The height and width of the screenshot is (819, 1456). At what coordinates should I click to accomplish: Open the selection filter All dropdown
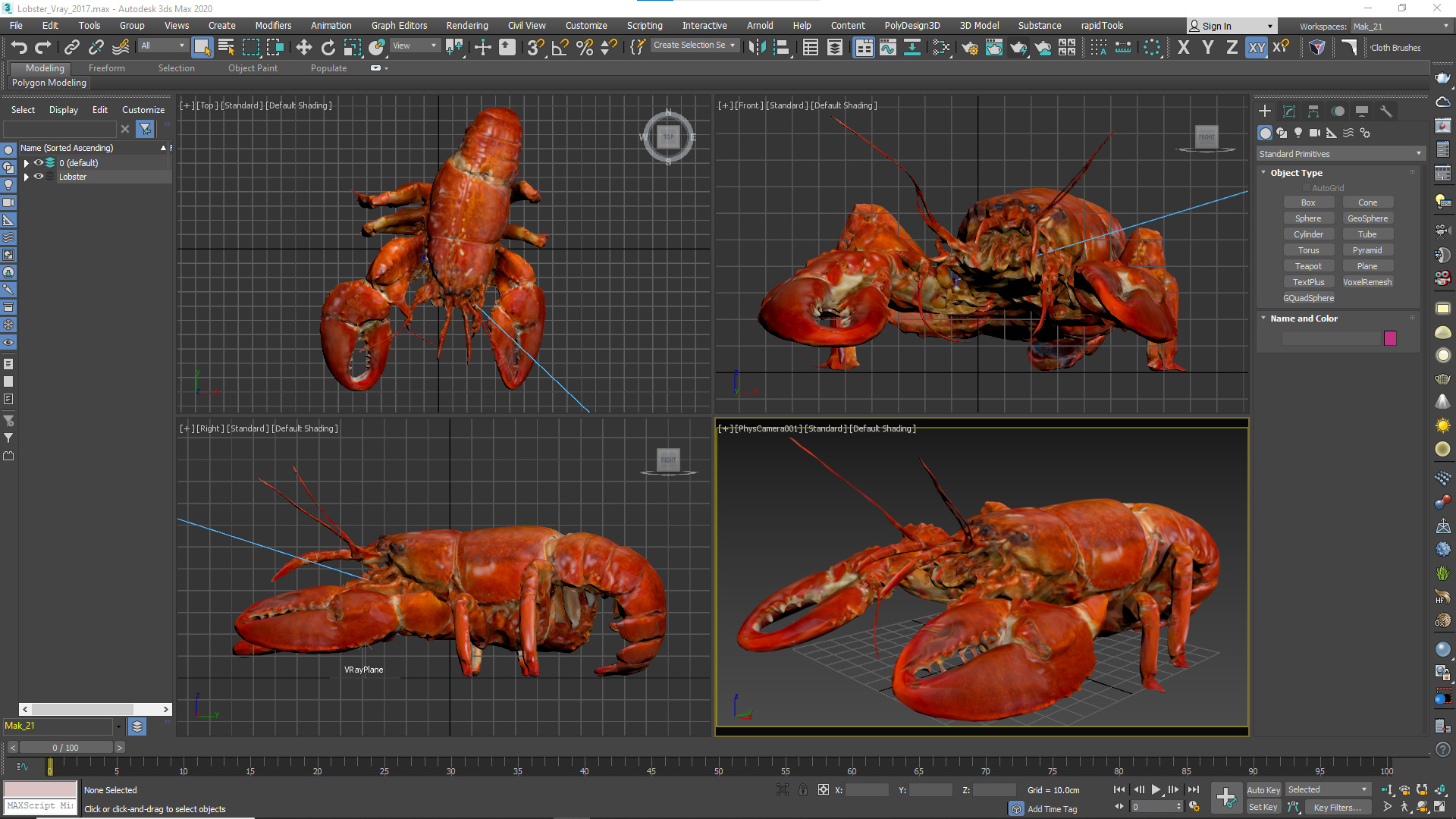163,45
